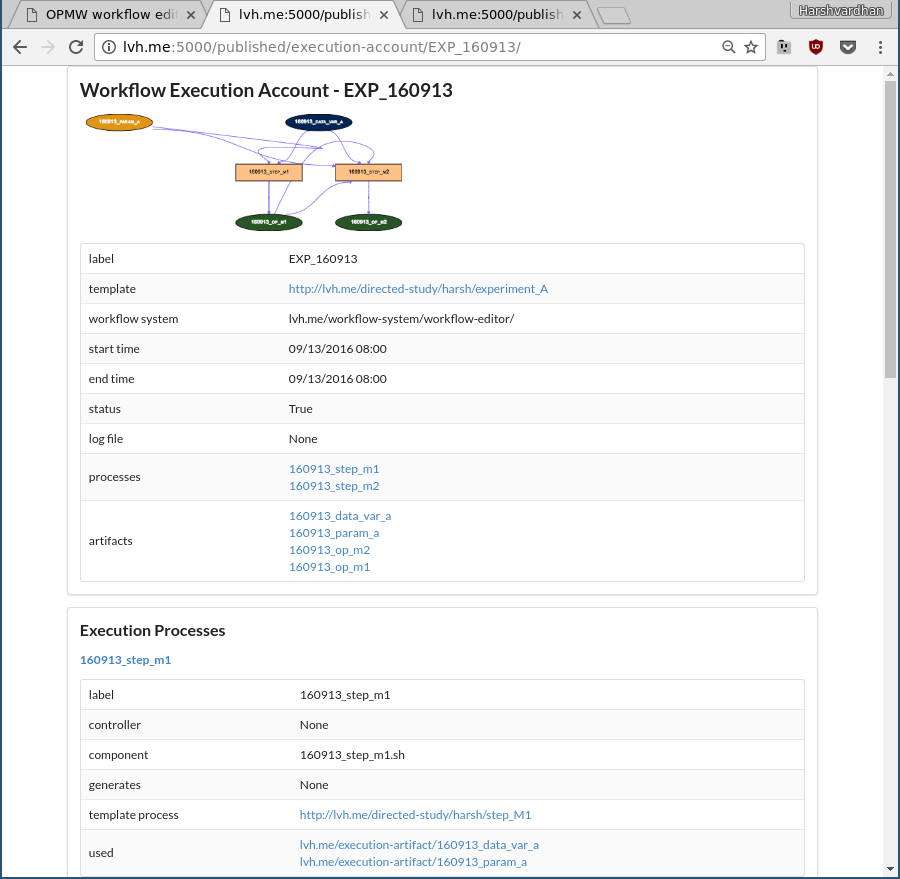
Task: Click the Pocket extension icon
Action: click(848, 47)
